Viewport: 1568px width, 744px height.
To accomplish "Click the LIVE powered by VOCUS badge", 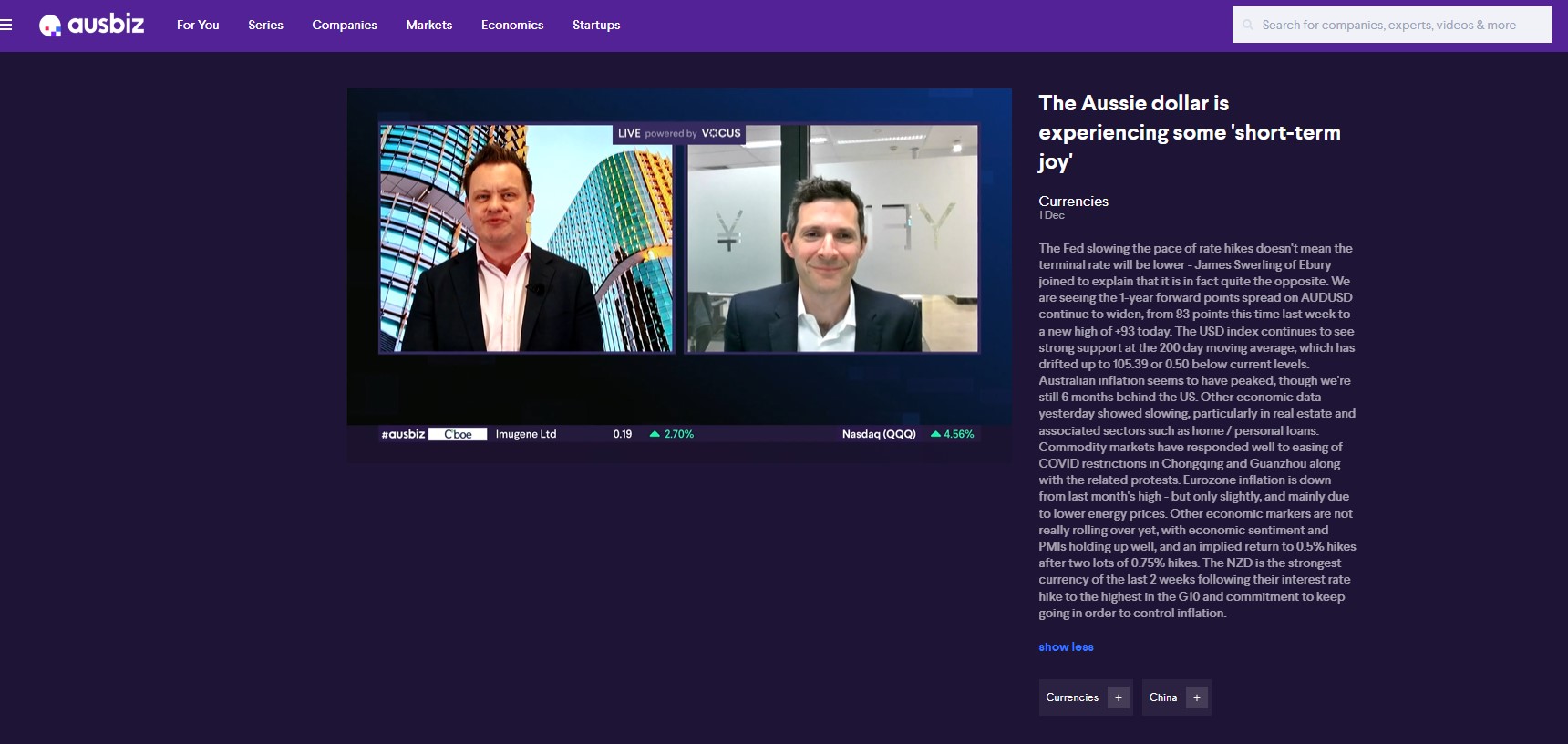I will (679, 133).
